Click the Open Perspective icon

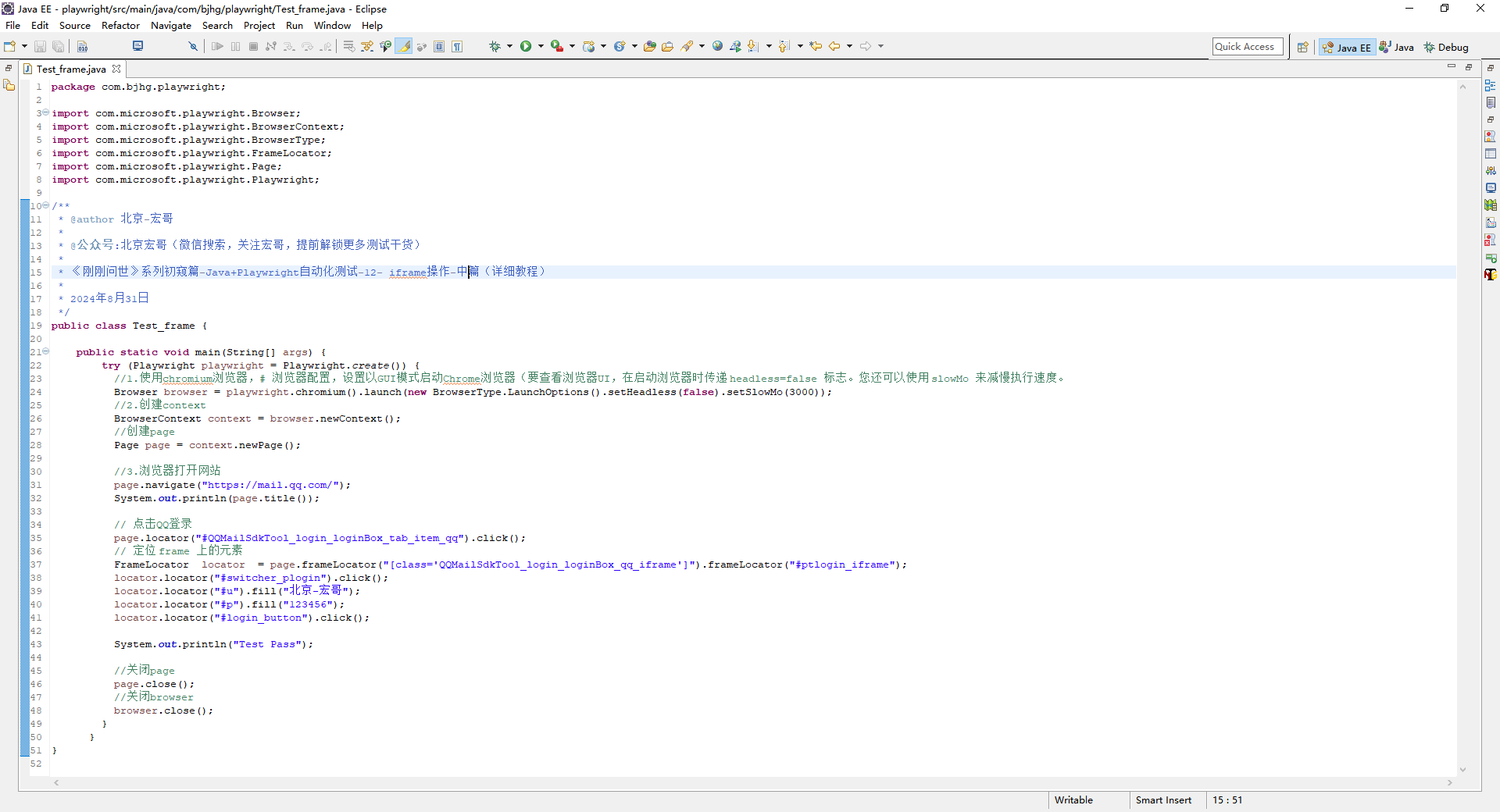tap(1302, 48)
